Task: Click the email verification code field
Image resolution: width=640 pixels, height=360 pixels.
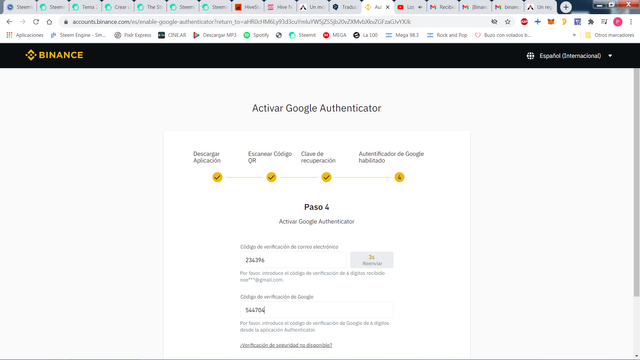Action: [293, 260]
